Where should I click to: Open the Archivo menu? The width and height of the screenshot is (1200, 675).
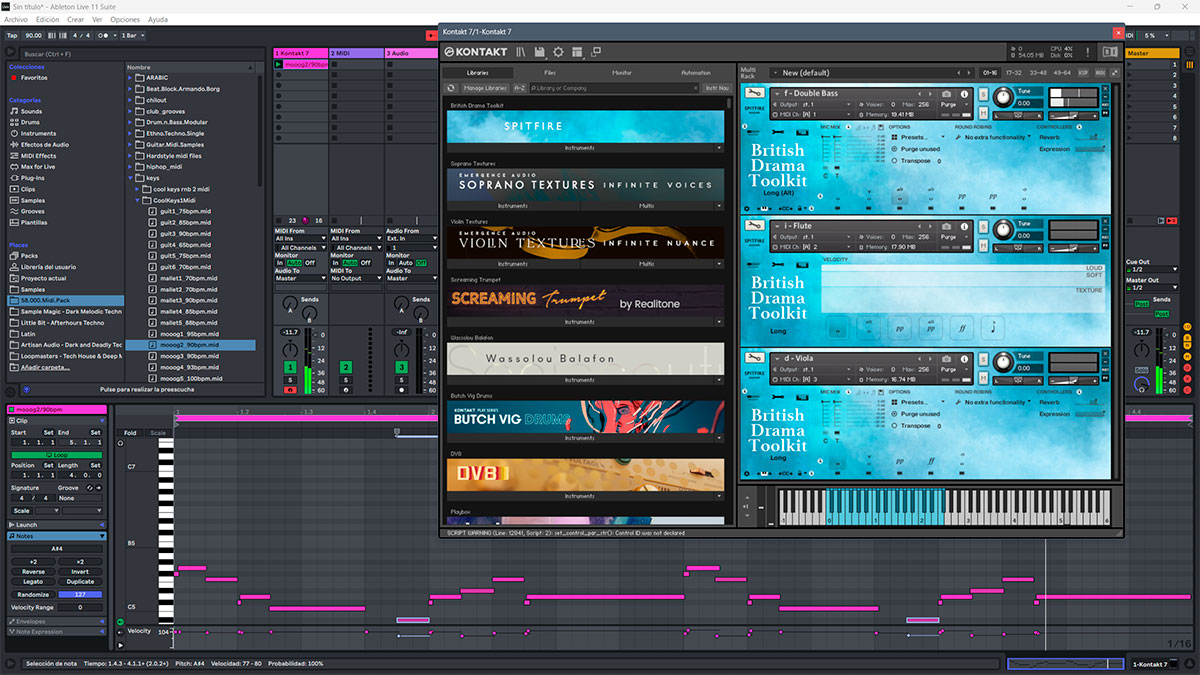pyautogui.click(x=16, y=20)
